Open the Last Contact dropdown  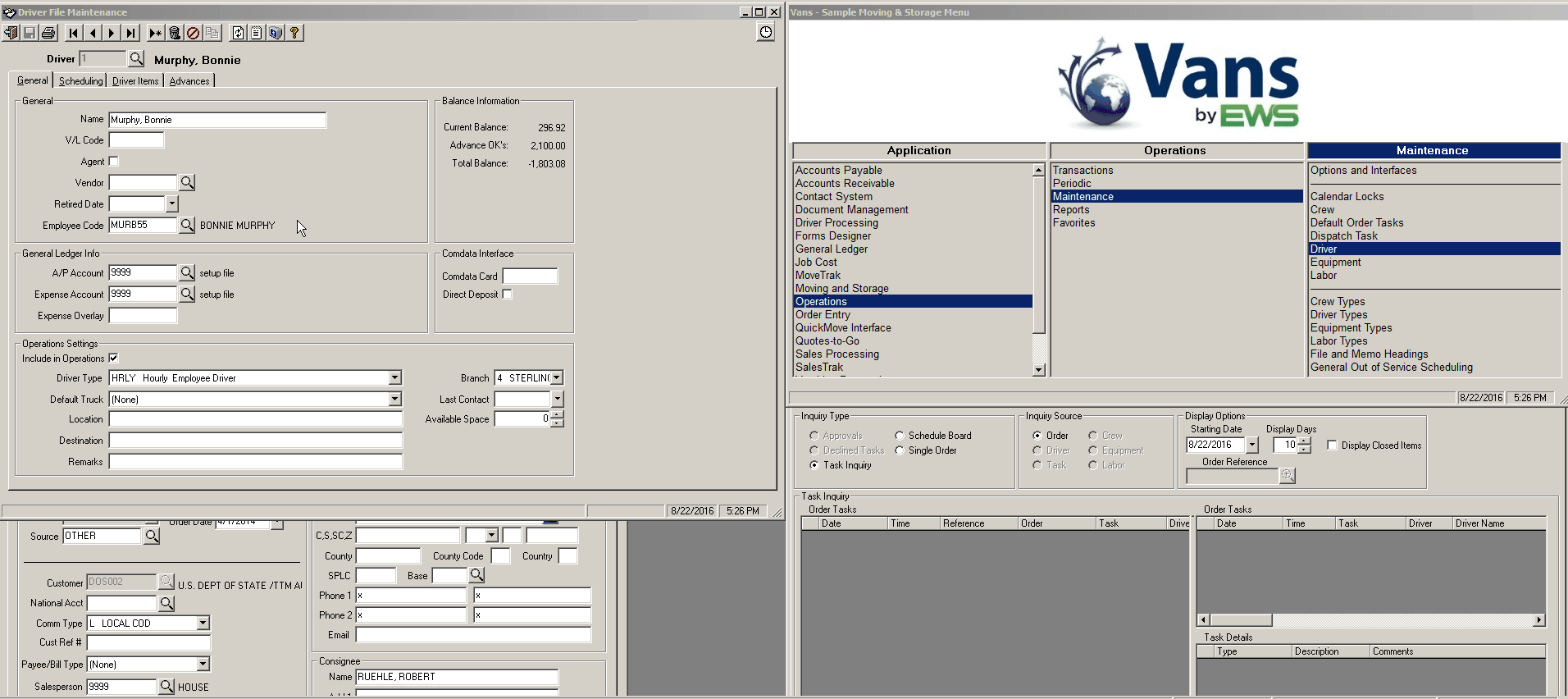pos(558,399)
